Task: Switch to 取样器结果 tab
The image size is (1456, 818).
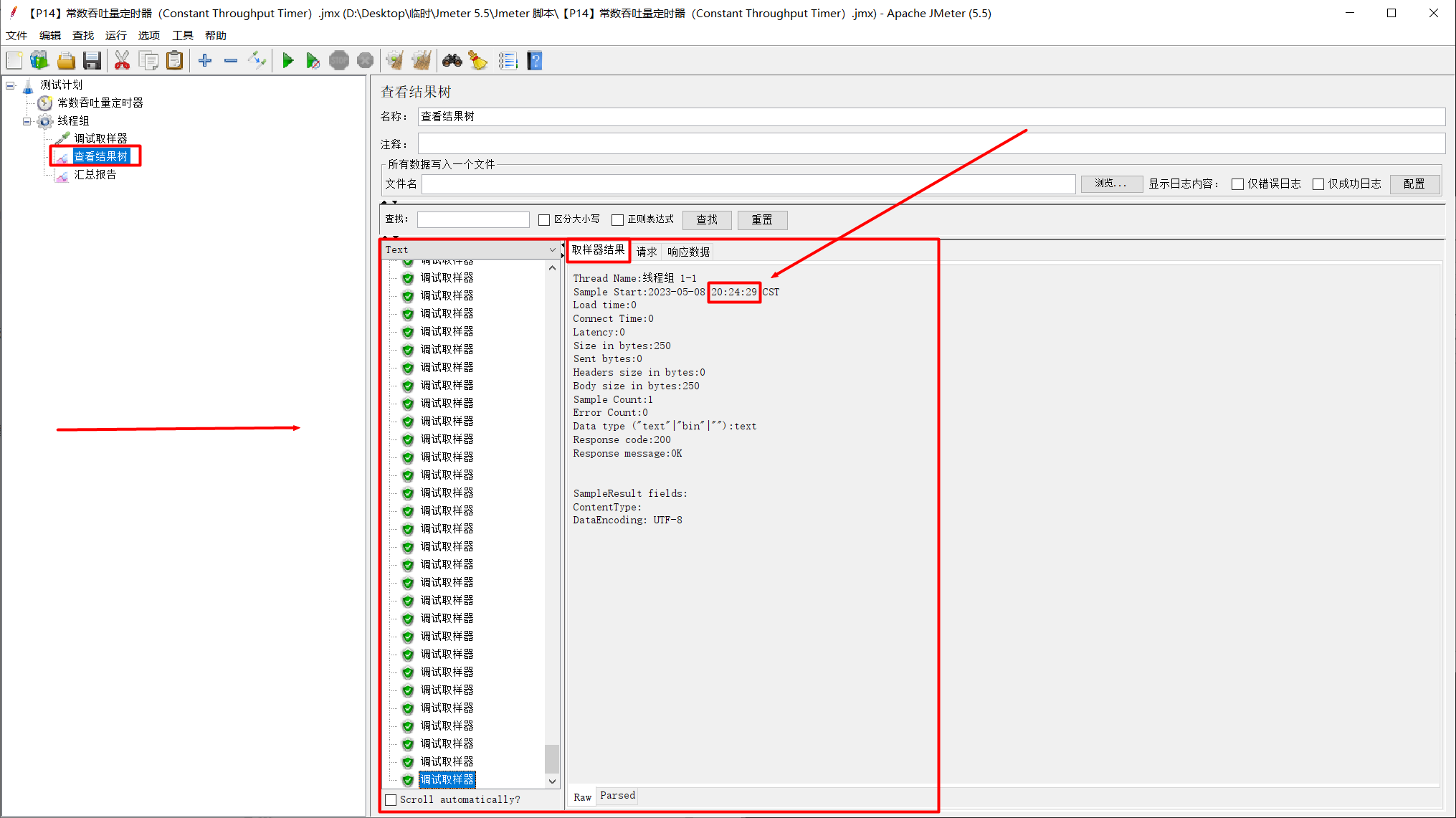Action: tap(598, 250)
